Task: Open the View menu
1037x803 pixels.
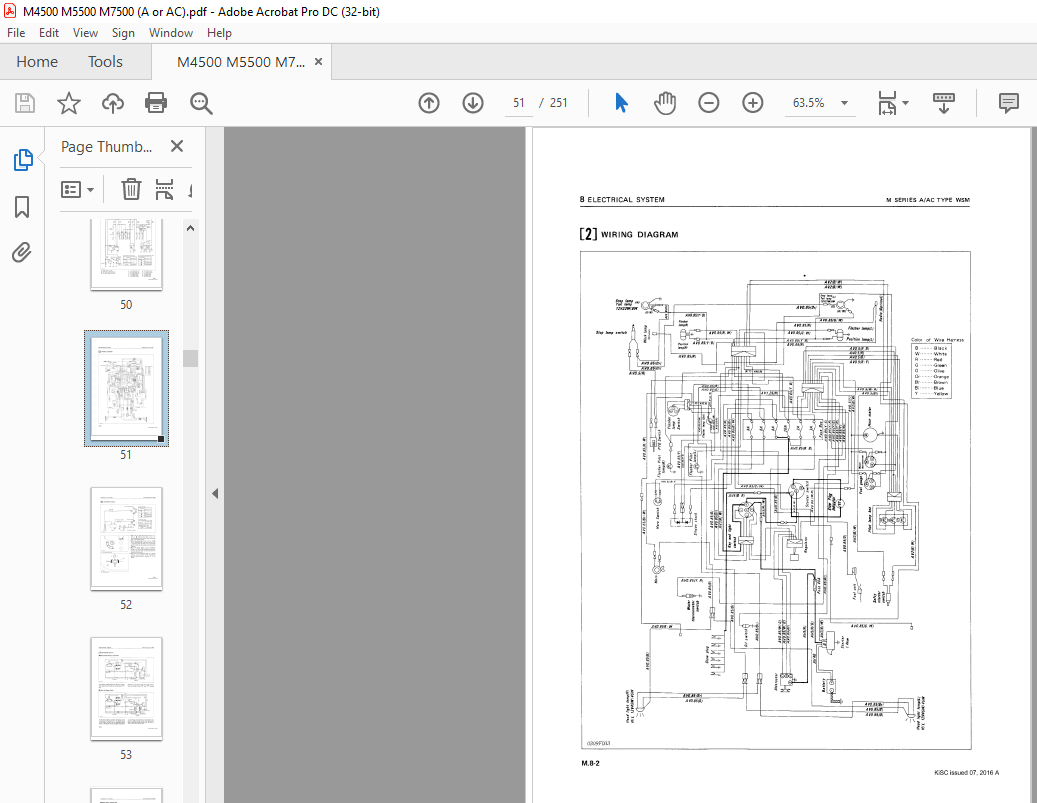Action: point(85,33)
